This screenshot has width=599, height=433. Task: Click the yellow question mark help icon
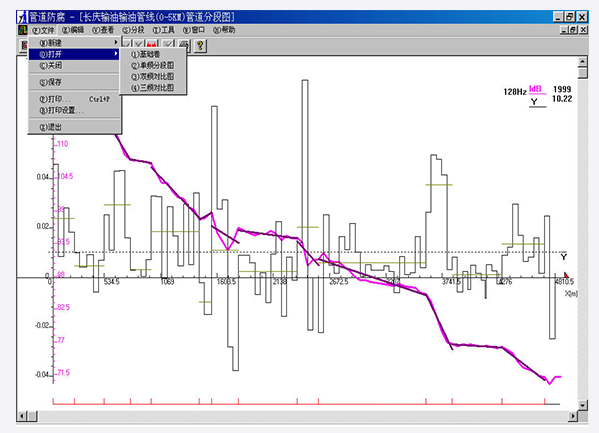click(x=200, y=45)
